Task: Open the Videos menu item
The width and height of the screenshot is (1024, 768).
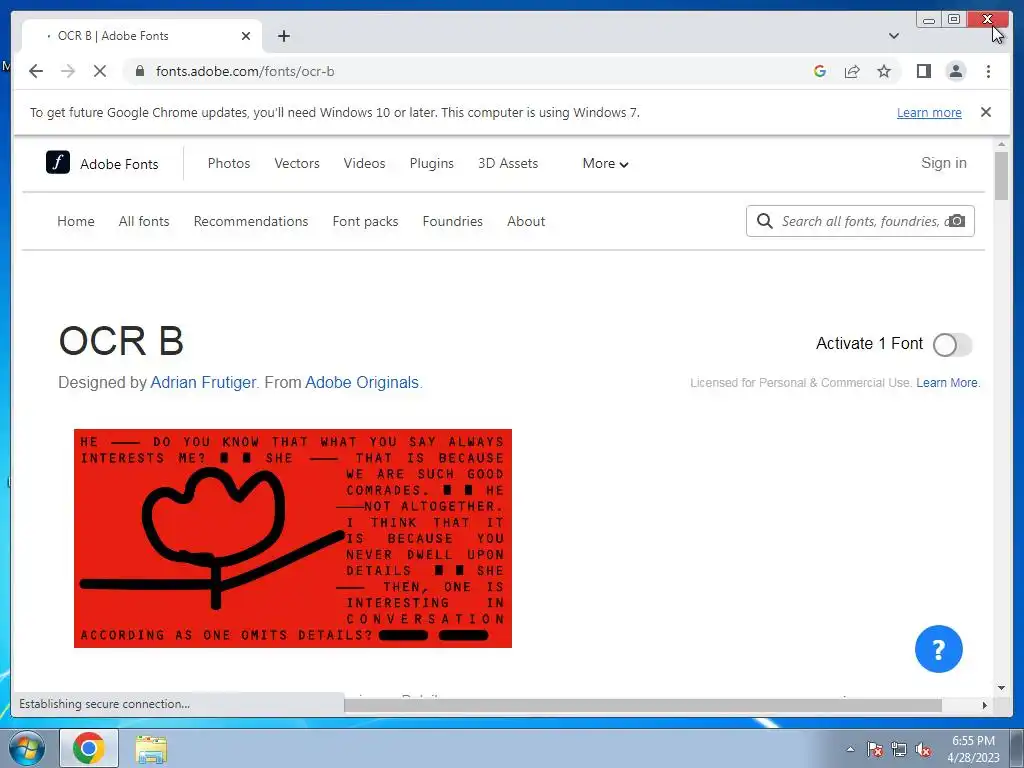Action: pos(364,163)
